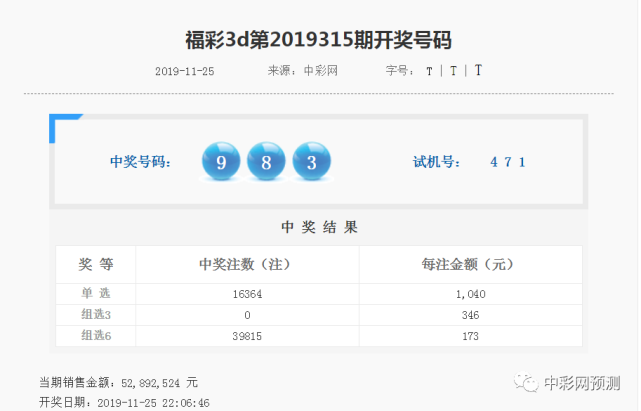The height and width of the screenshot is (411, 641).
Task: Click the winning number ball 8
Action: click(x=266, y=161)
